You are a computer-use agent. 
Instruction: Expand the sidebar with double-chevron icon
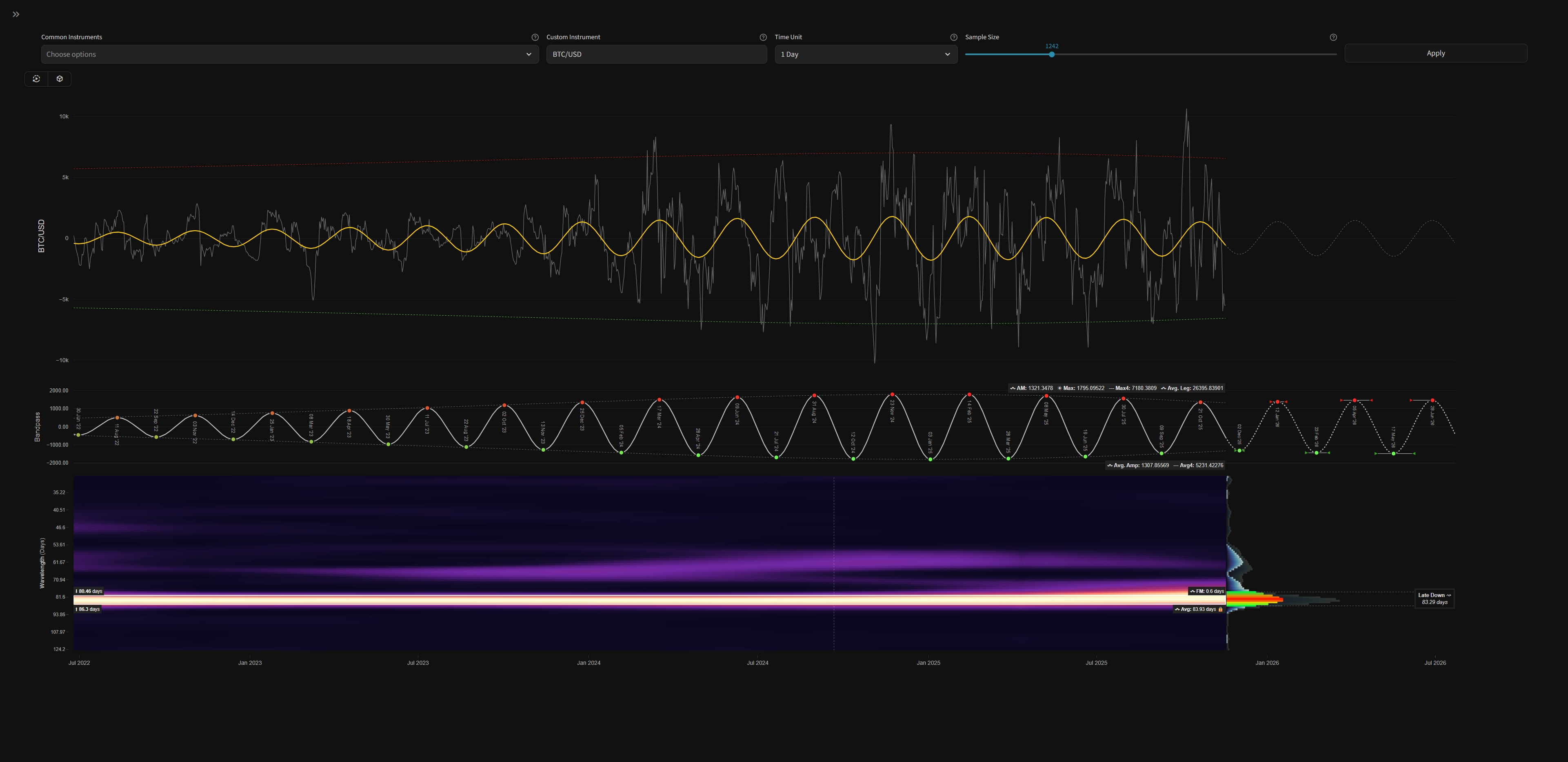click(16, 14)
